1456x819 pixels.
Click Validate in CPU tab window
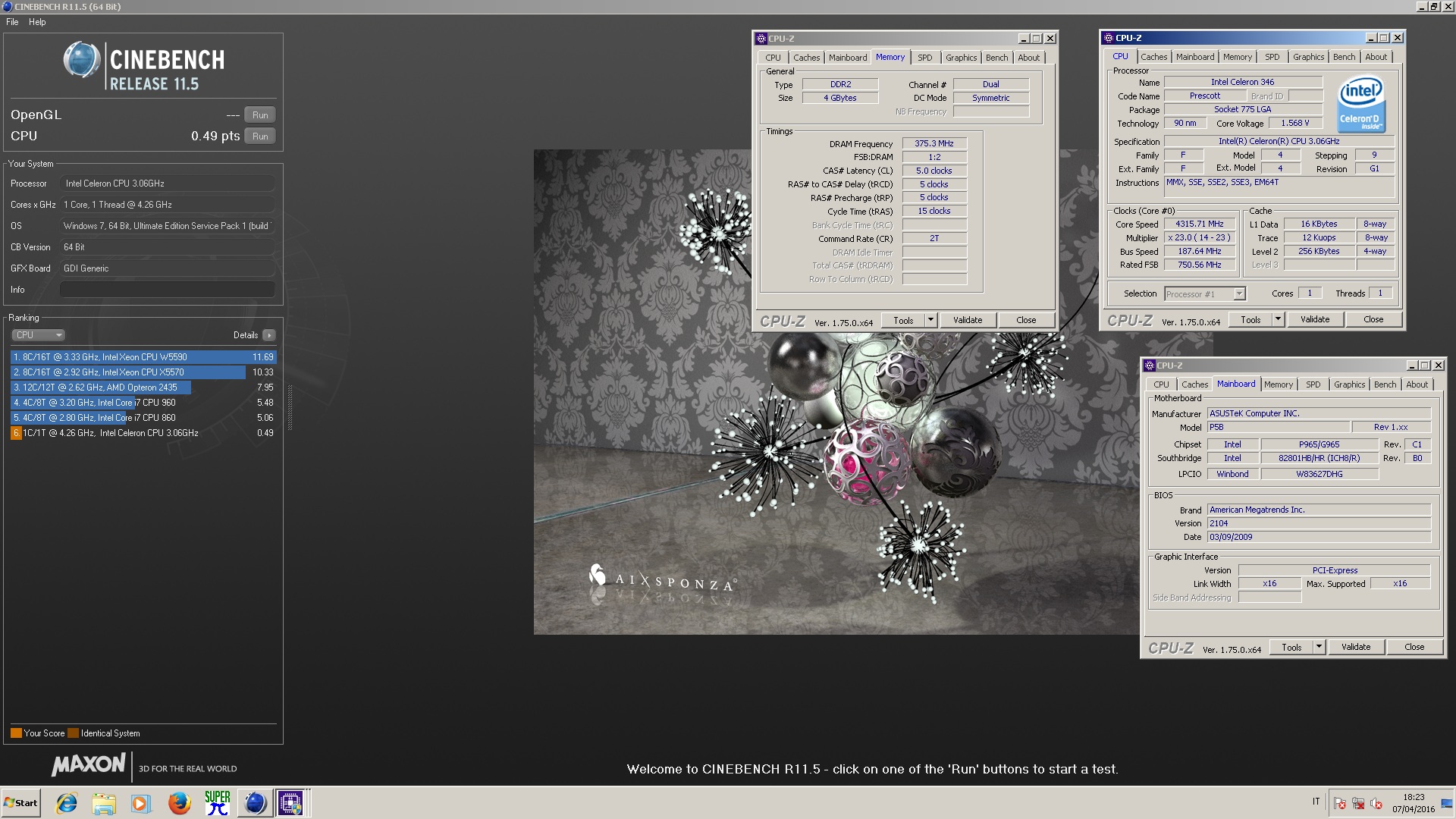pos(1315,319)
